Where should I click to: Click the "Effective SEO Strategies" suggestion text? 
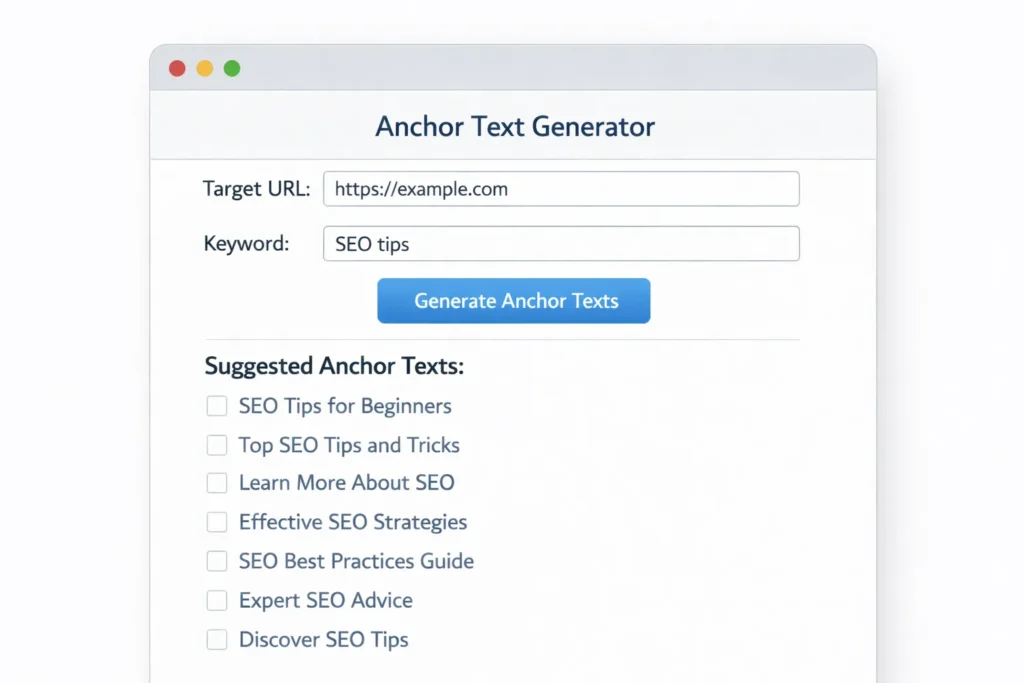click(352, 522)
